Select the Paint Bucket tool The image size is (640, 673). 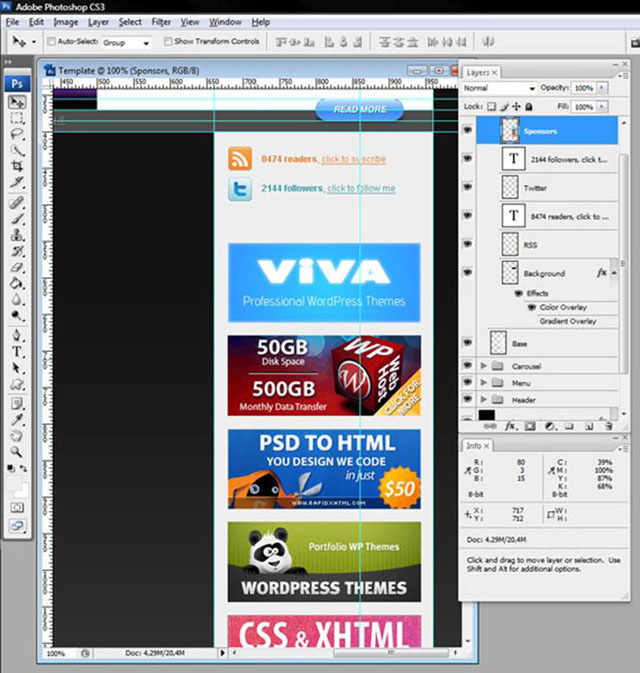coord(17,283)
